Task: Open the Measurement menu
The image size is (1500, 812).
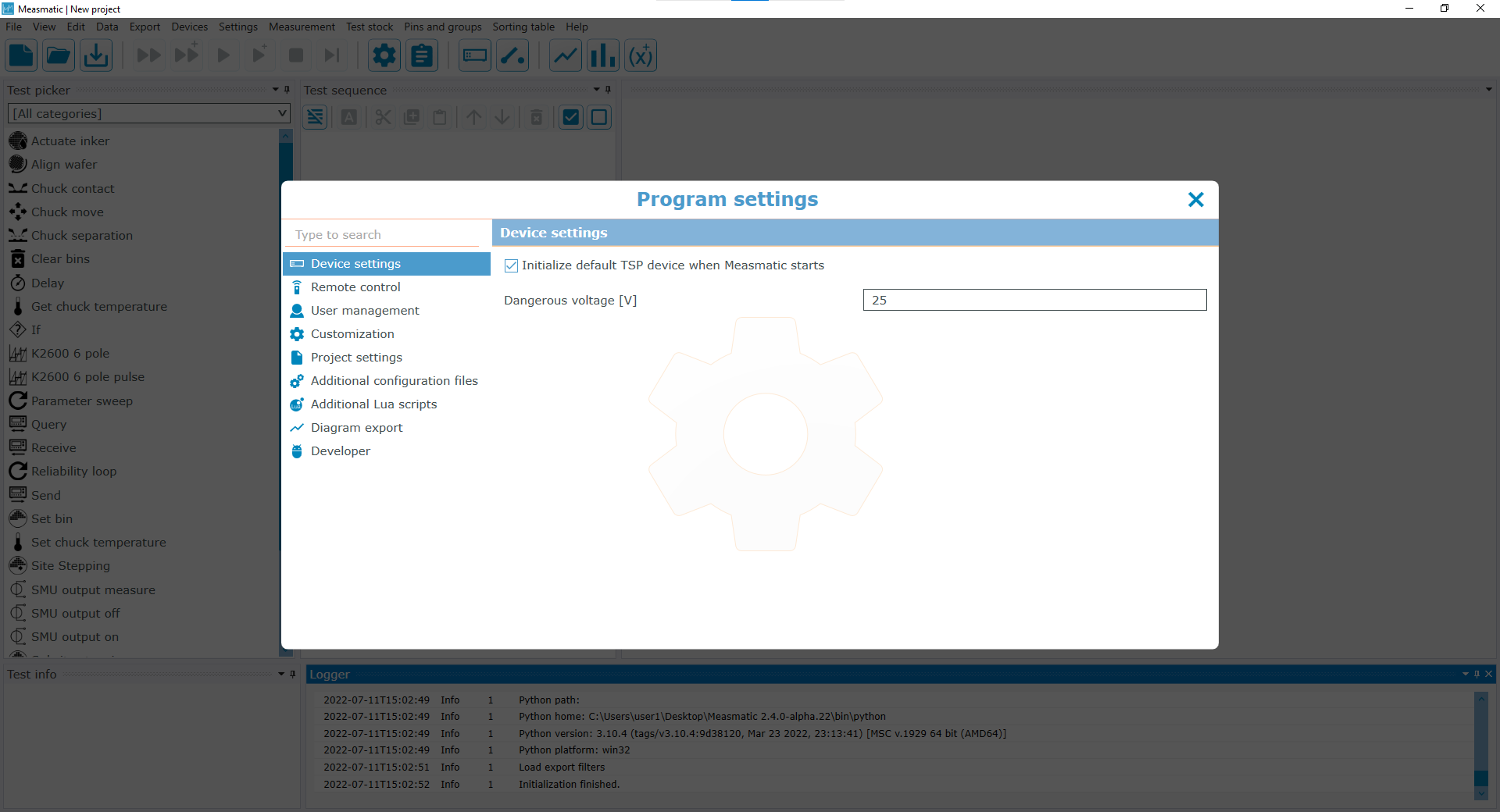Action: (x=302, y=27)
